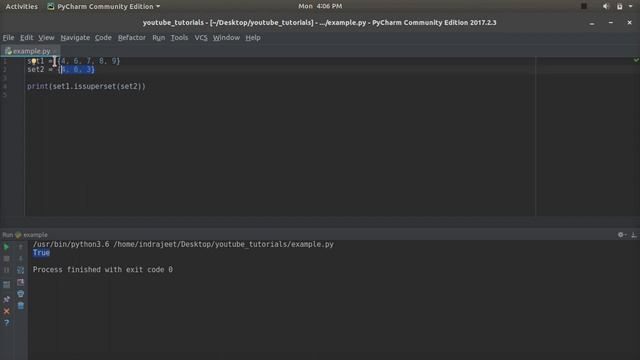This screenshot has height=360, width=640.
Task: Click the green inspection checkmark indicator
Action: (636, 60)
